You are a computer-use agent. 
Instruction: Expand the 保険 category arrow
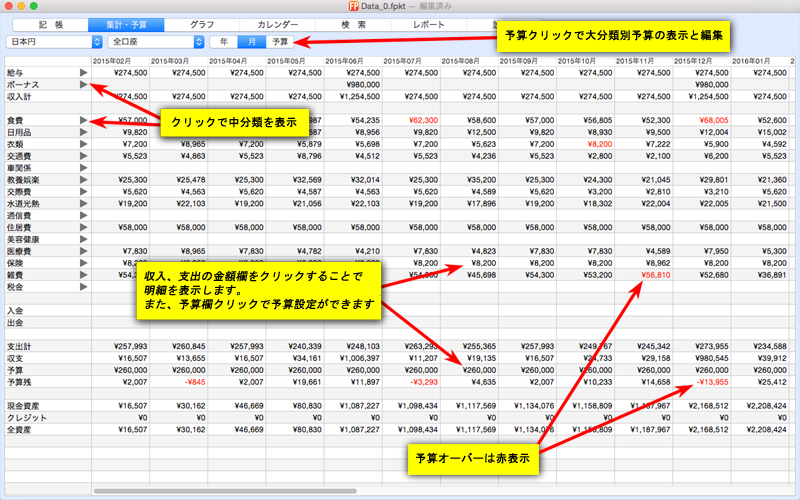pos(83,261)
